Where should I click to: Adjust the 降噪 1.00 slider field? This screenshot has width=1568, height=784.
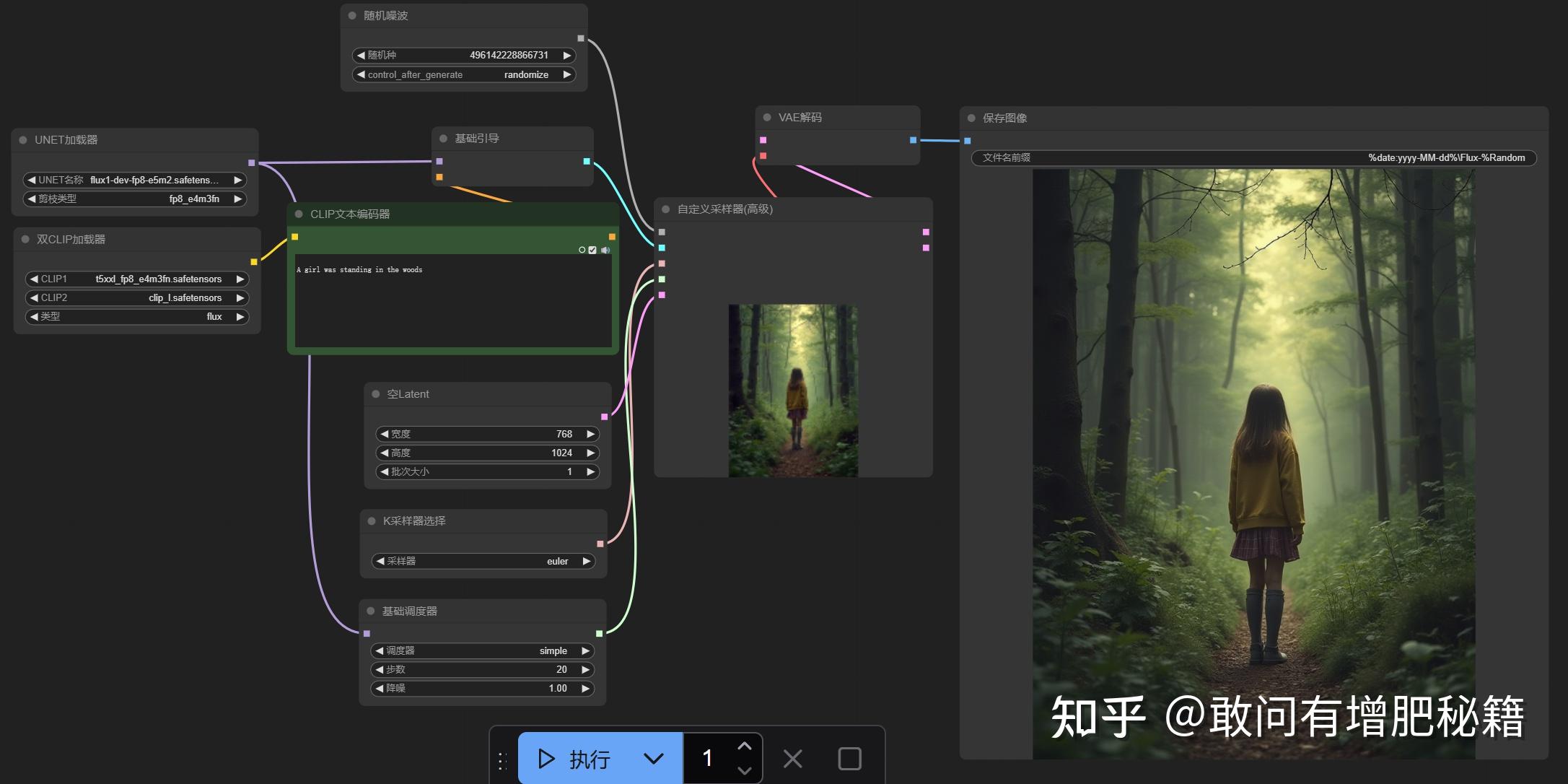(x=482, y=688)
